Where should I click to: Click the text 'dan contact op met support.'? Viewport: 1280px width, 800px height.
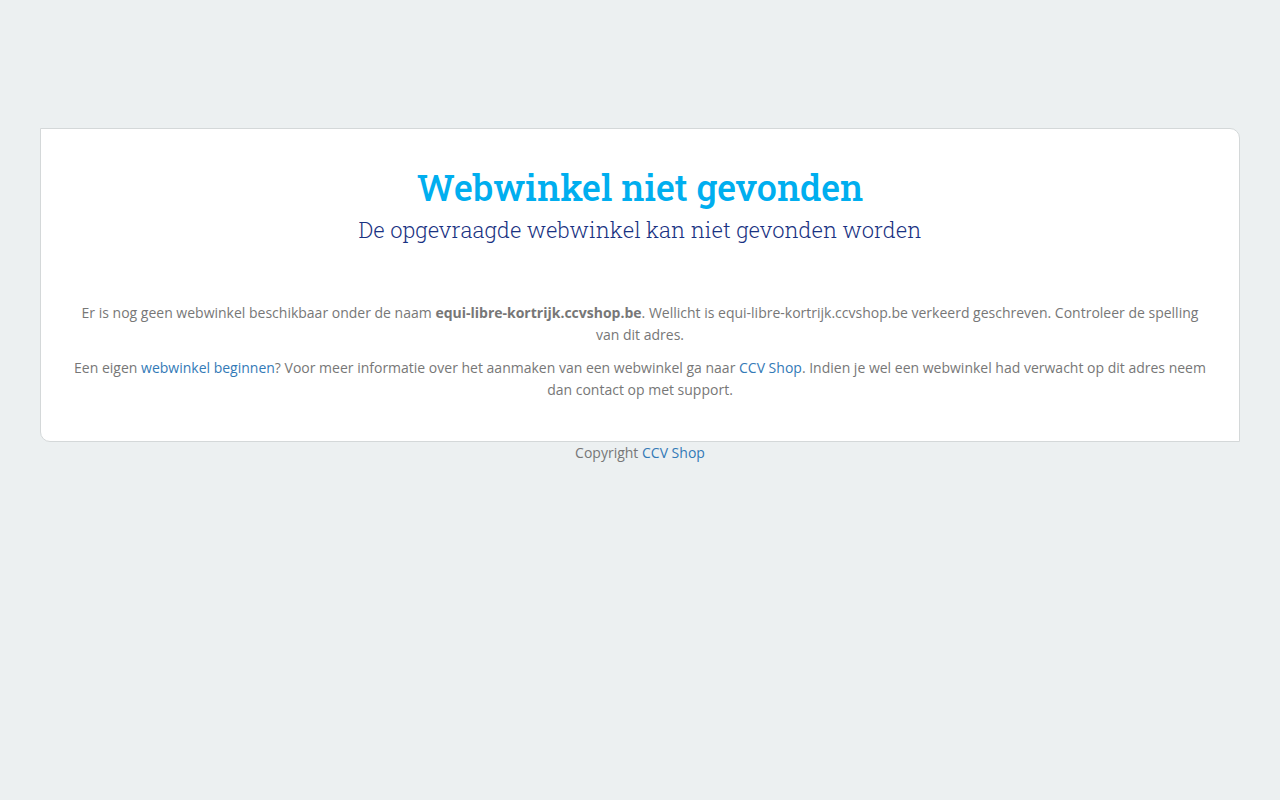tap(640, 390)
